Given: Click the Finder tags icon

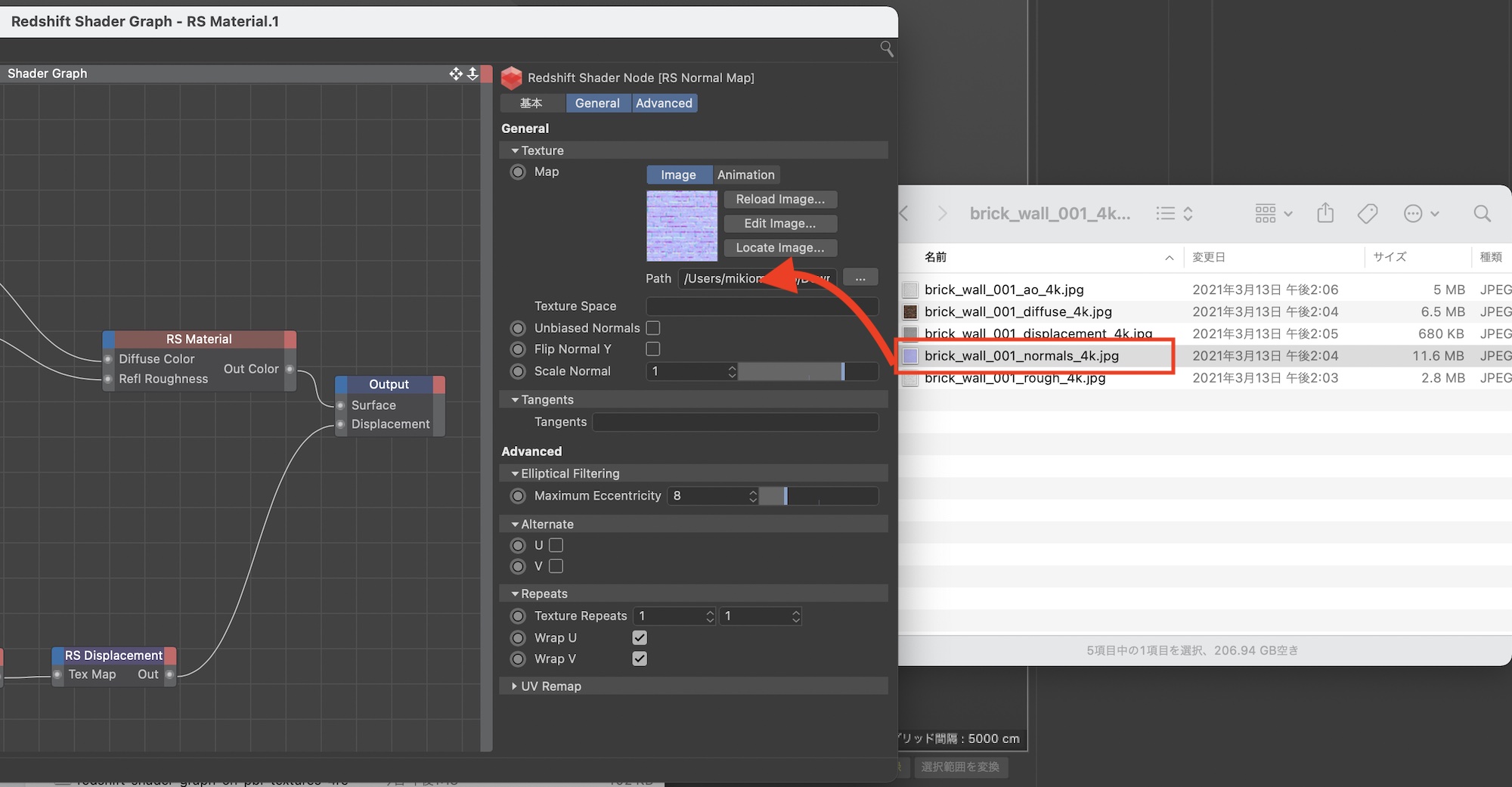Looking at the screenshot, I should 1367,214.
